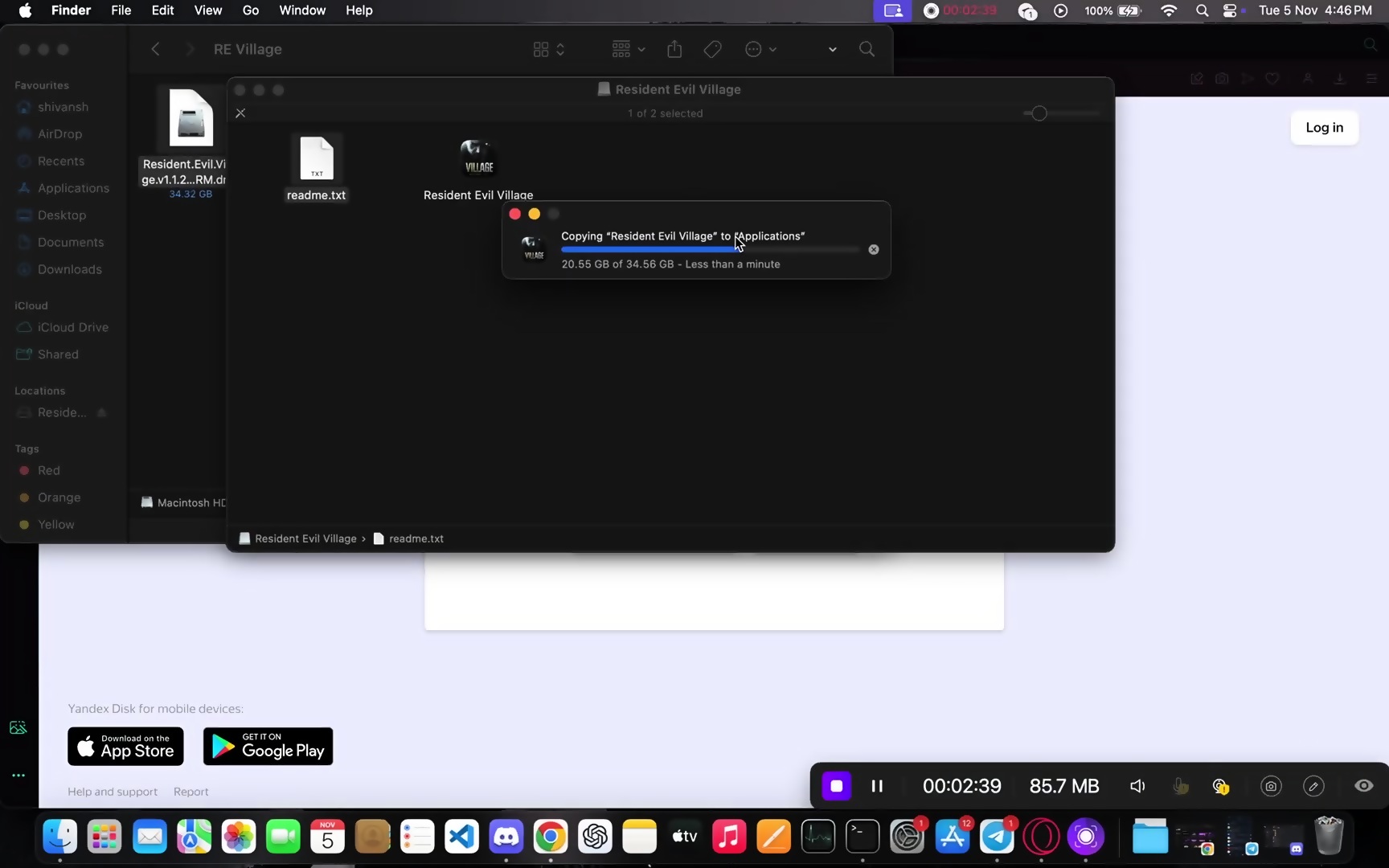Switch Finder view mode with grid selector

548,50
